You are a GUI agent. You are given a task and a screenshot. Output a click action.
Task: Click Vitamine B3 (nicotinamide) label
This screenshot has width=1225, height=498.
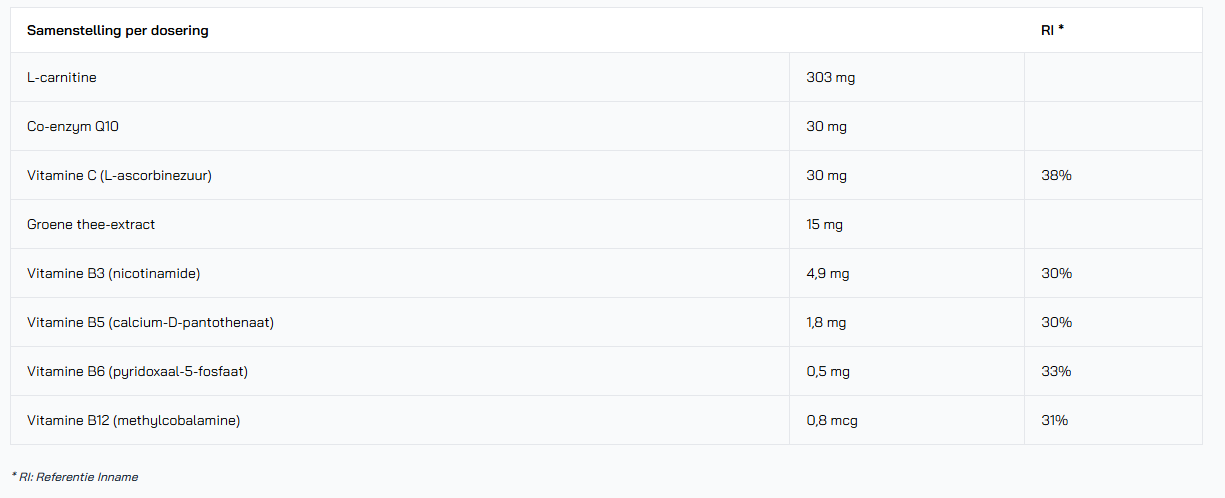(107, 273)
